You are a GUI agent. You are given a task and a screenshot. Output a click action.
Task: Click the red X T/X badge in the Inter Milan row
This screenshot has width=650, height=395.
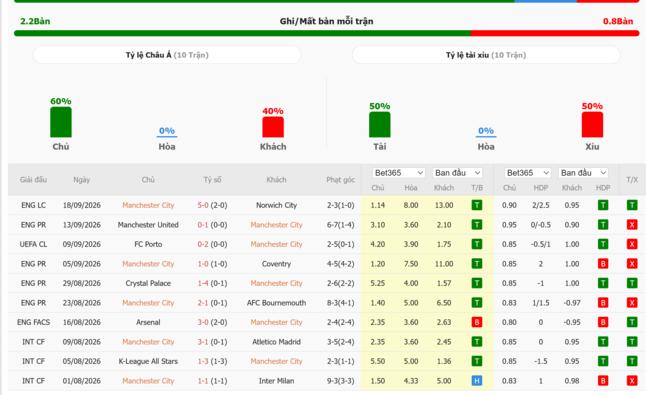coord(632,380)
